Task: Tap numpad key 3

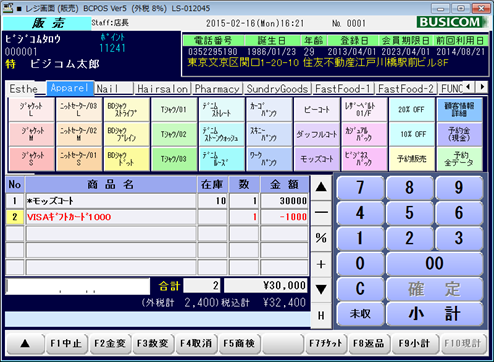Action: coord(459,238)
